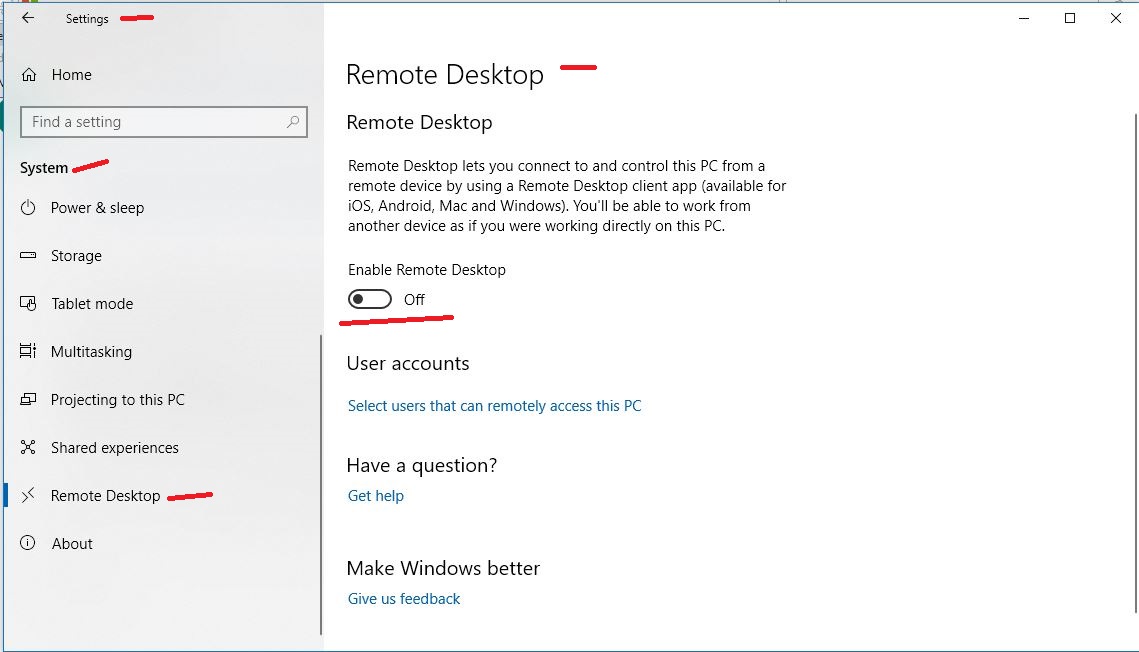Maximize the Settings window

tap(1070, 18)
